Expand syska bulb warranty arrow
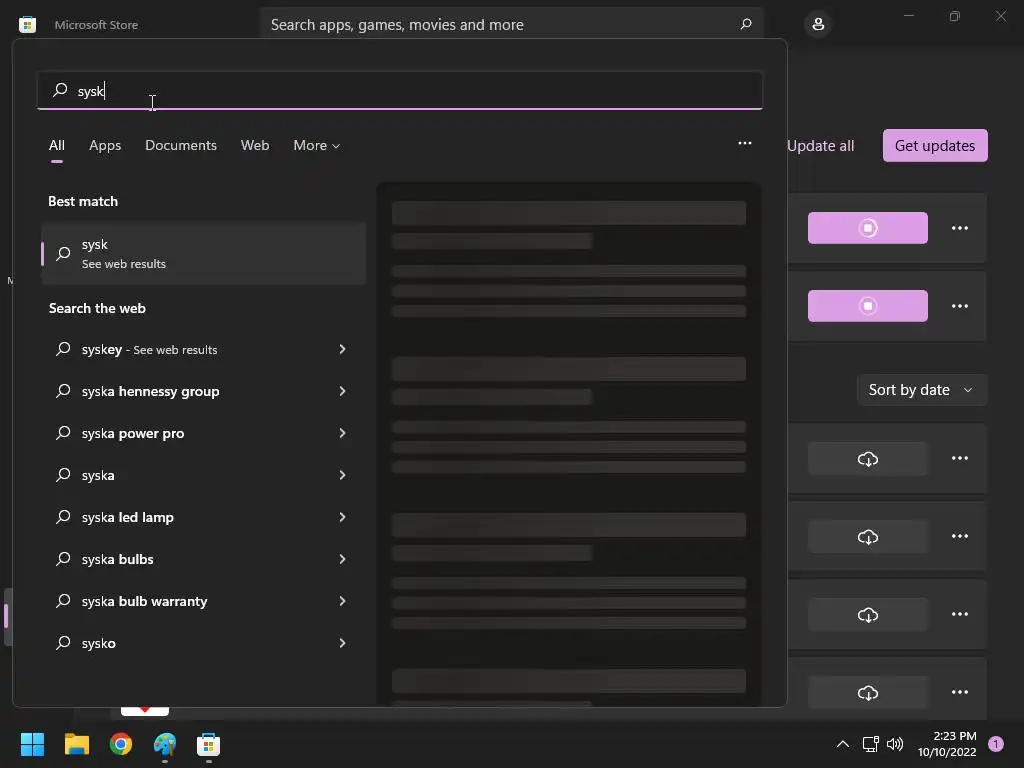Screen dimensions: 1024x768 (x=342, y=601)
